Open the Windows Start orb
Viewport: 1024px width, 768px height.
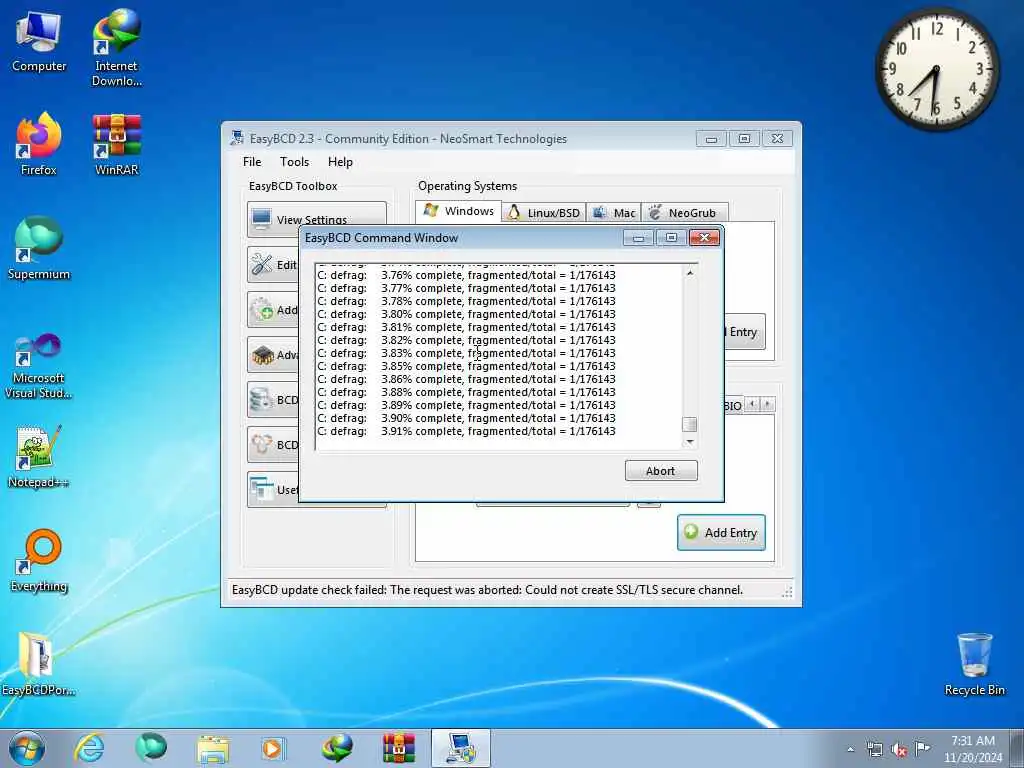tap(27, 748)
